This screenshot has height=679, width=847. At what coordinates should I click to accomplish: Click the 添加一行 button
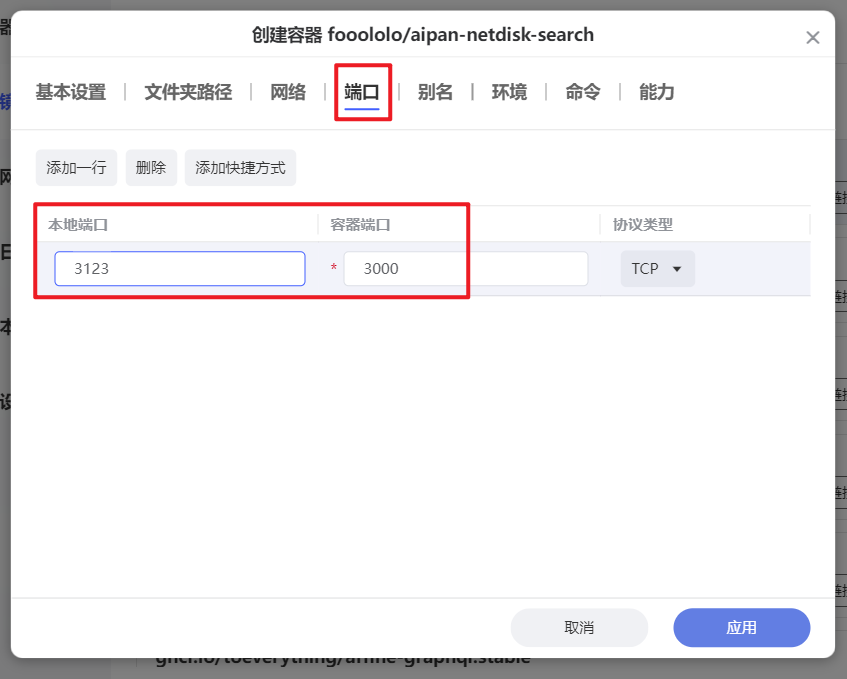(76, 167)
